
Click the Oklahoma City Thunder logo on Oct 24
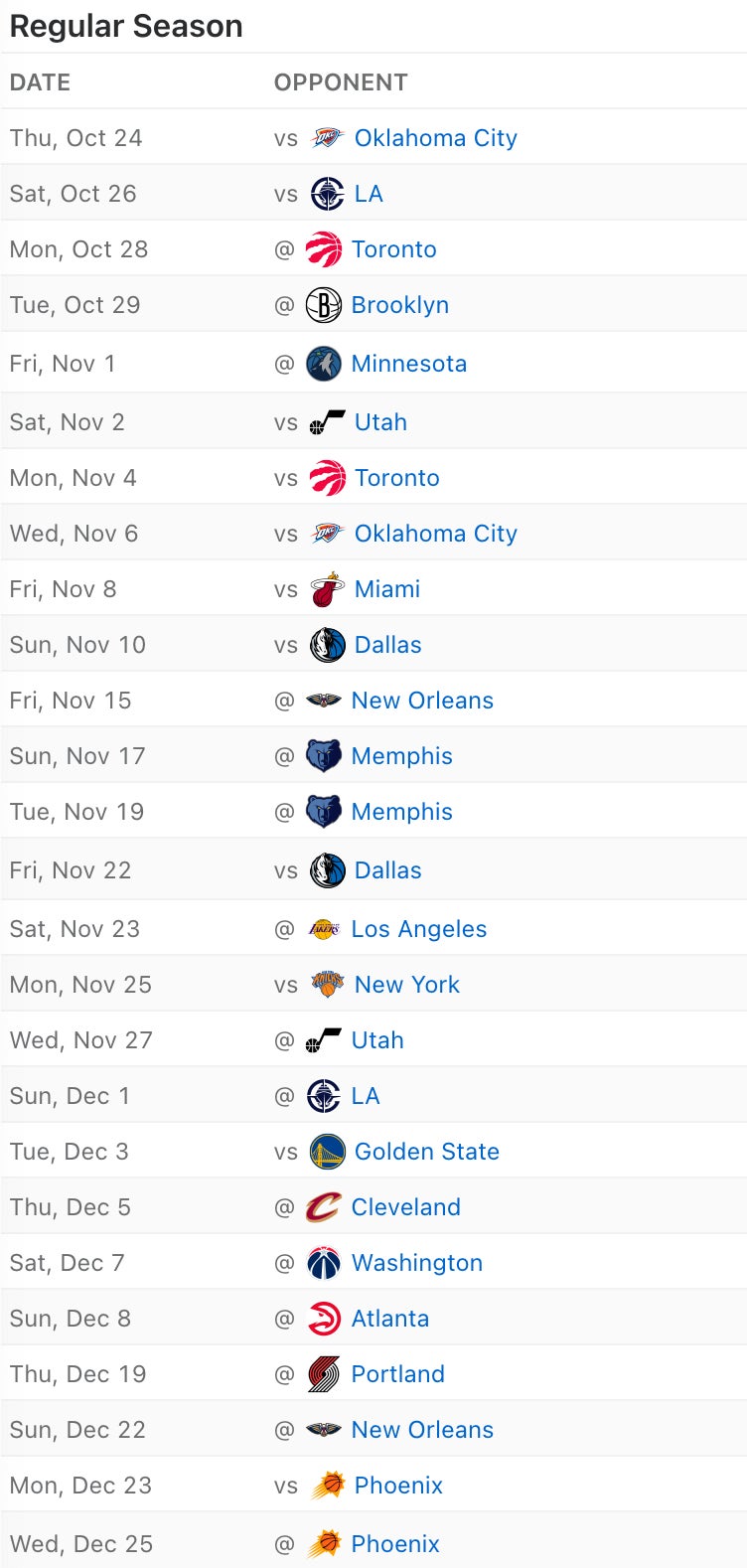coord(327,138)
